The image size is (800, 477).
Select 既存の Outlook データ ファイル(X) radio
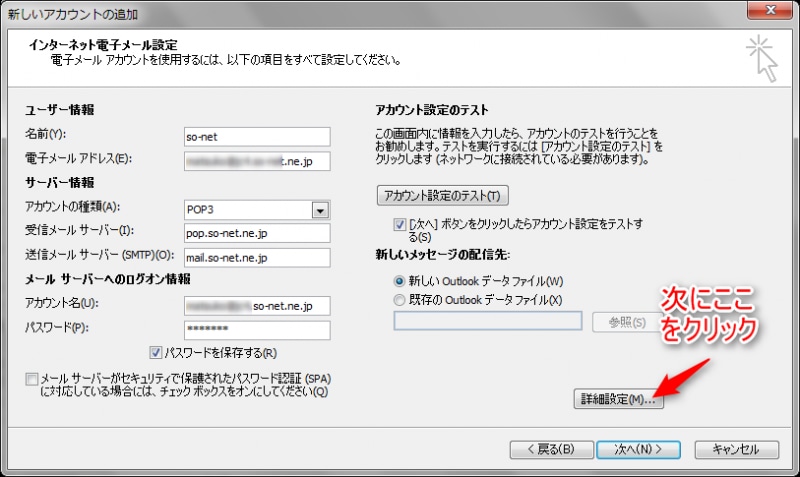[x=399, y=300]
